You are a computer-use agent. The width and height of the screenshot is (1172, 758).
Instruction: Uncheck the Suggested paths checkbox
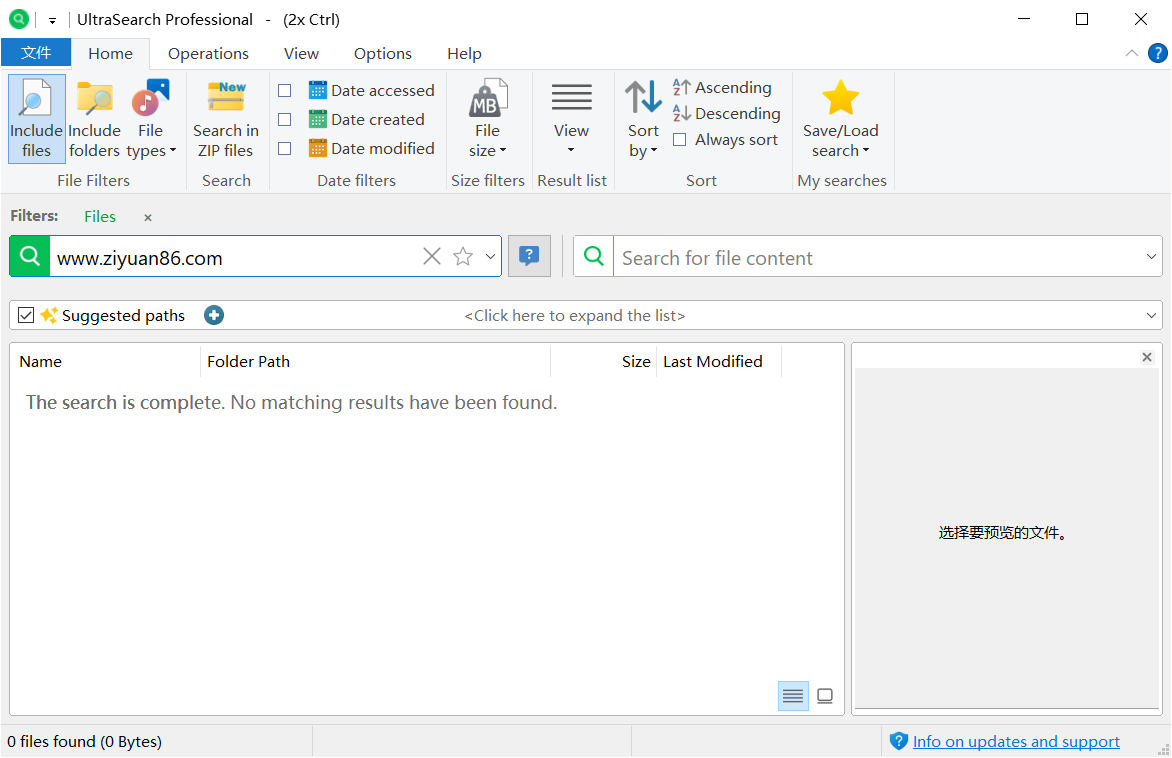(x=26, y=315)
